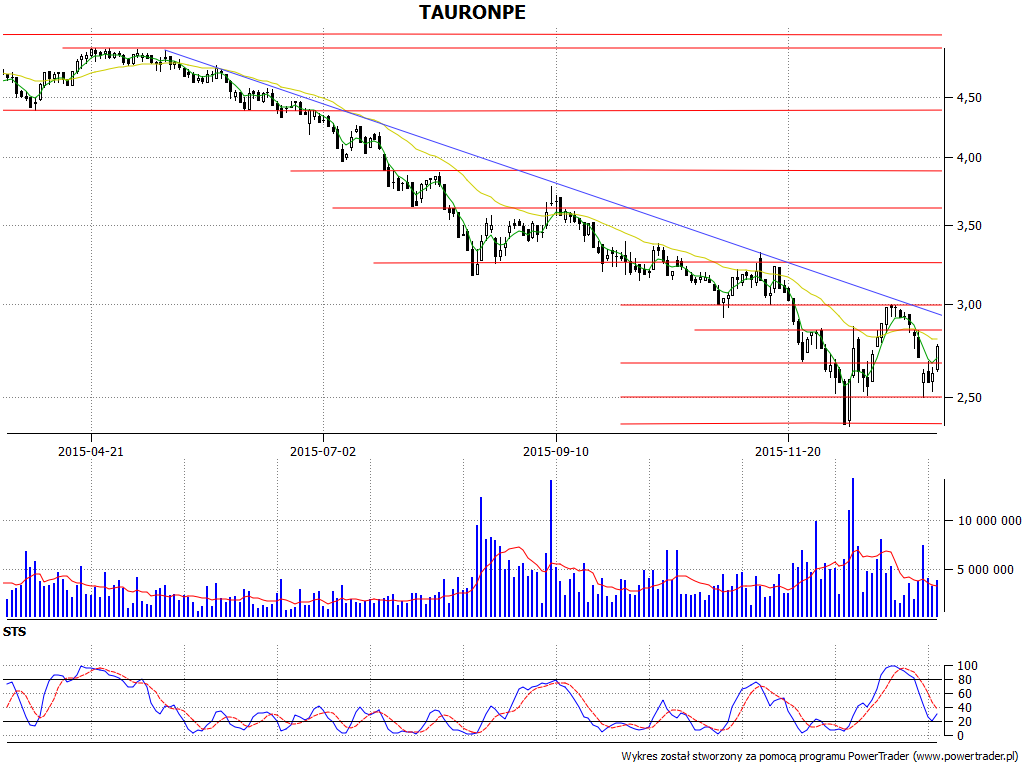Click the September volume spike bar
Viewport: 1024px width, 768px height.
[x=551, y=549]
